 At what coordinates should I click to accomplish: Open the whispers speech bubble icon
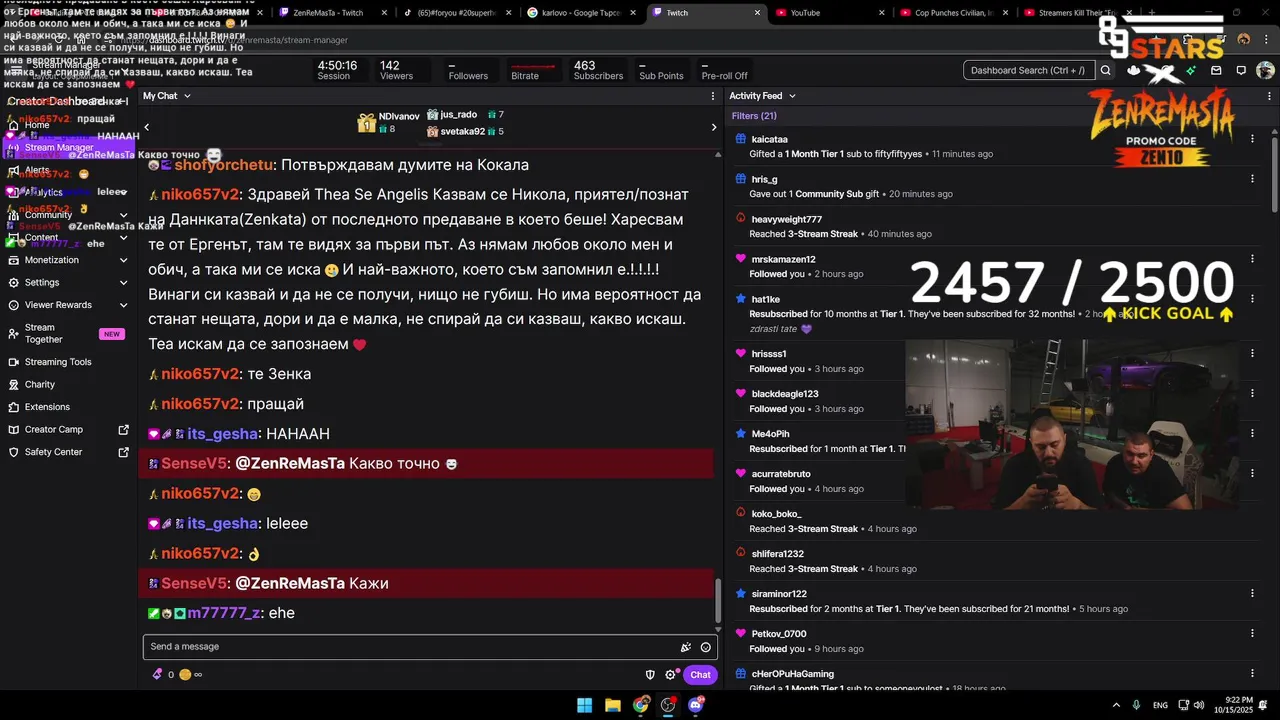pos(1241,71)
